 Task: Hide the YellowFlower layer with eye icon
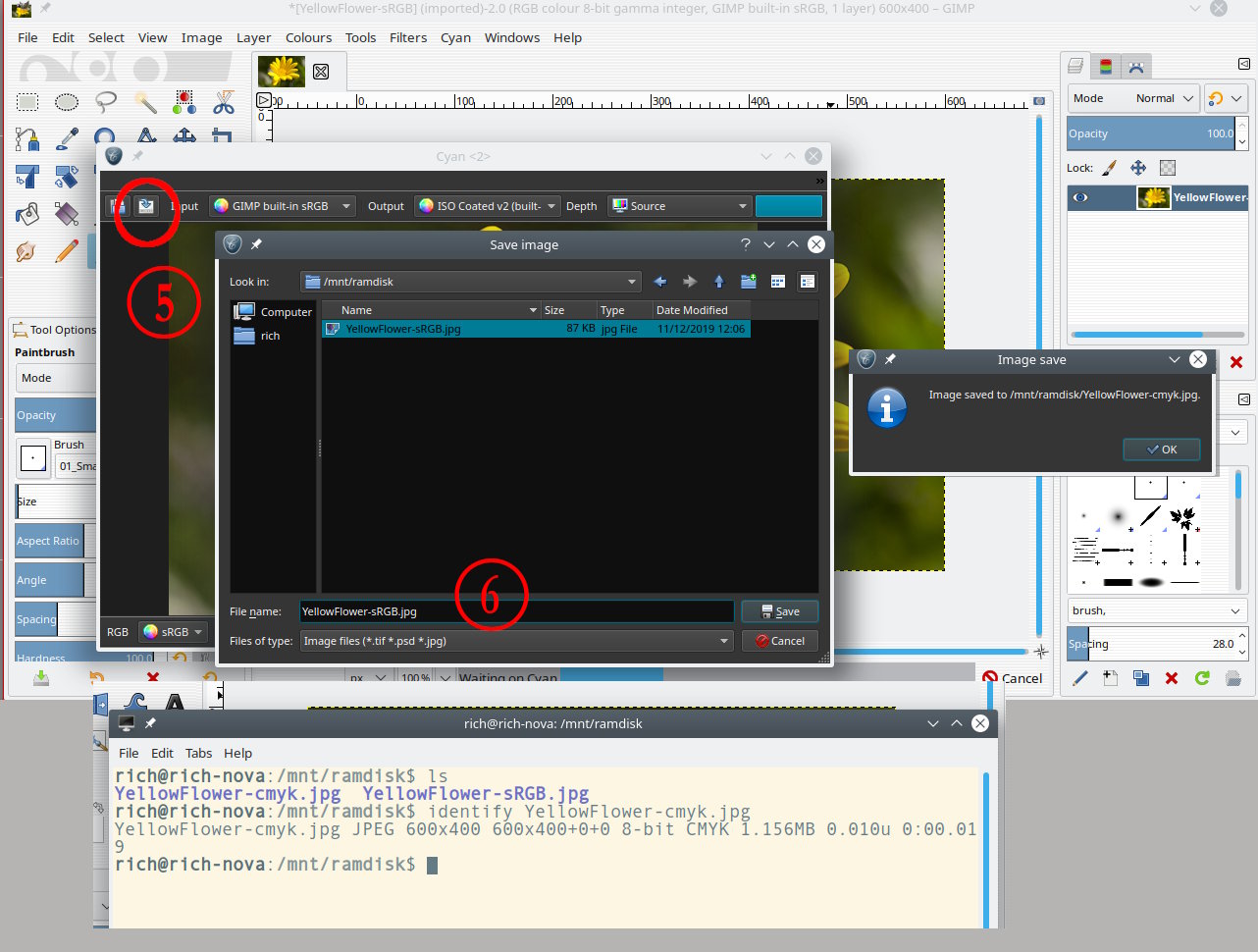[x=1080, y=197]
